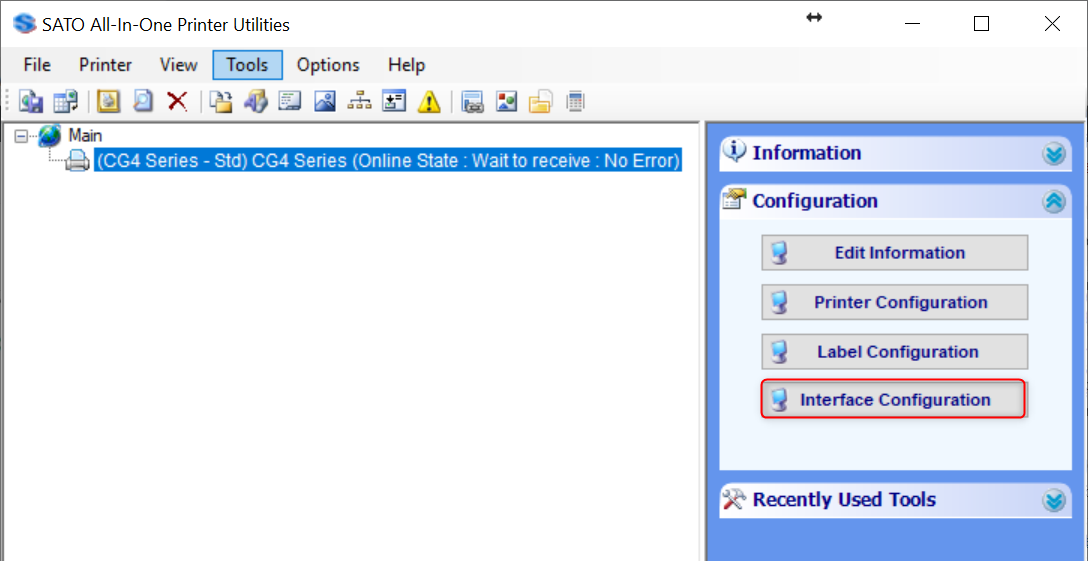Collapse the Main tree node
This screenshot has width=1088, height=561.
coord(22,136)
